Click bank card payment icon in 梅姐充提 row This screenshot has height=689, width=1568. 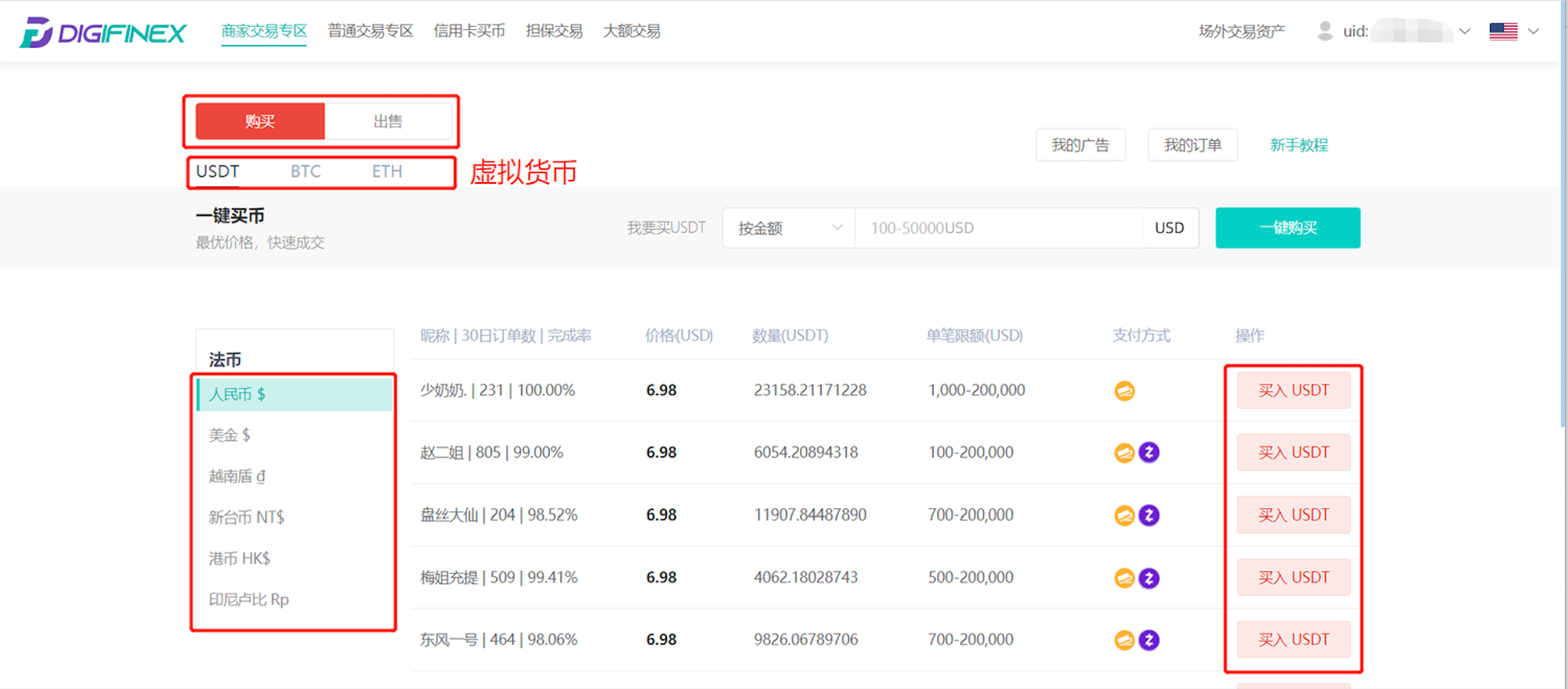pos(1124,578)
